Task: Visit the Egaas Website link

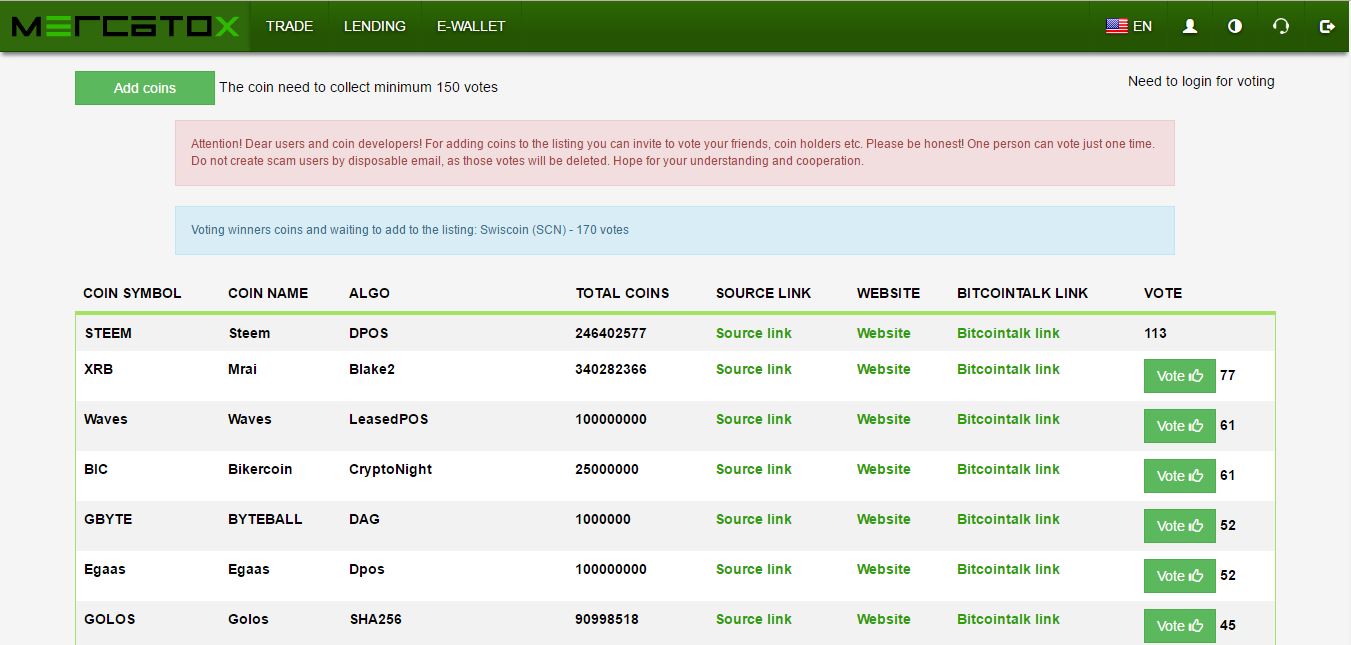Action: point(884,569)
